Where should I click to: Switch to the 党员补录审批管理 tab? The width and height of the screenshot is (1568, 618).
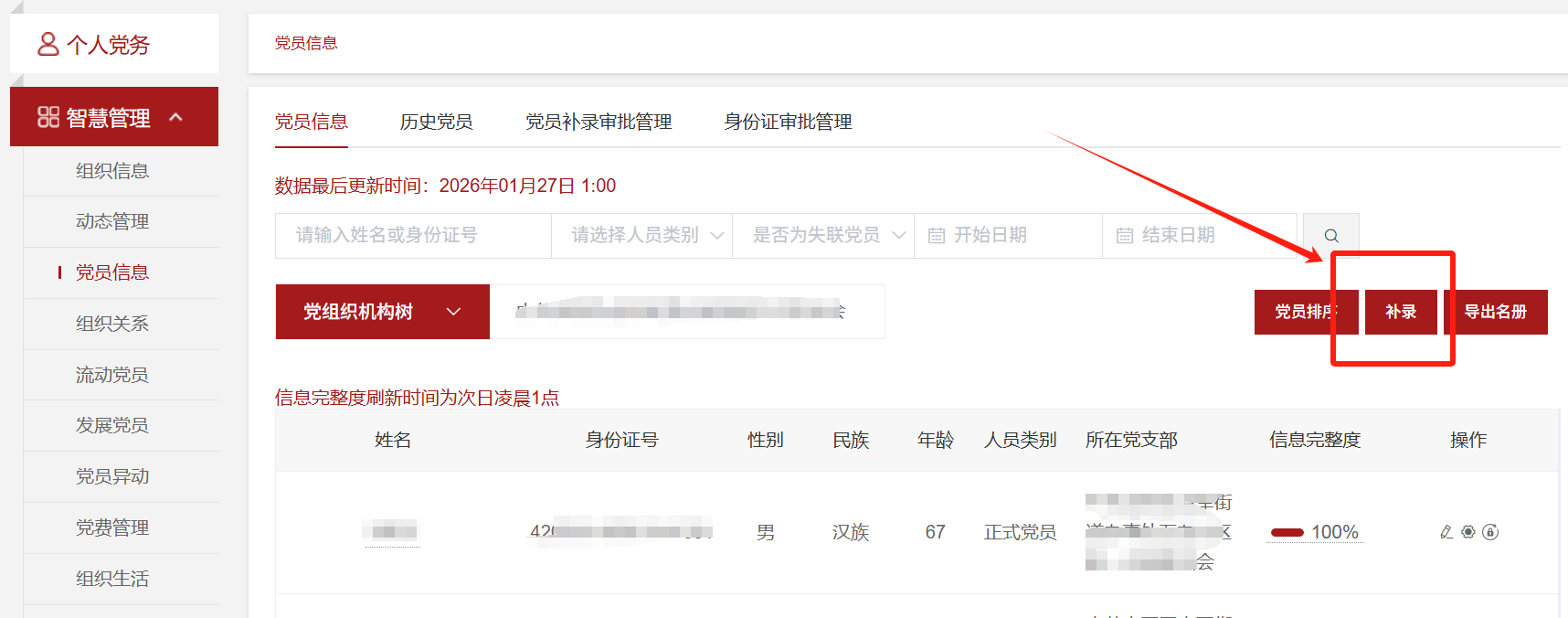[x=599, y=122]
